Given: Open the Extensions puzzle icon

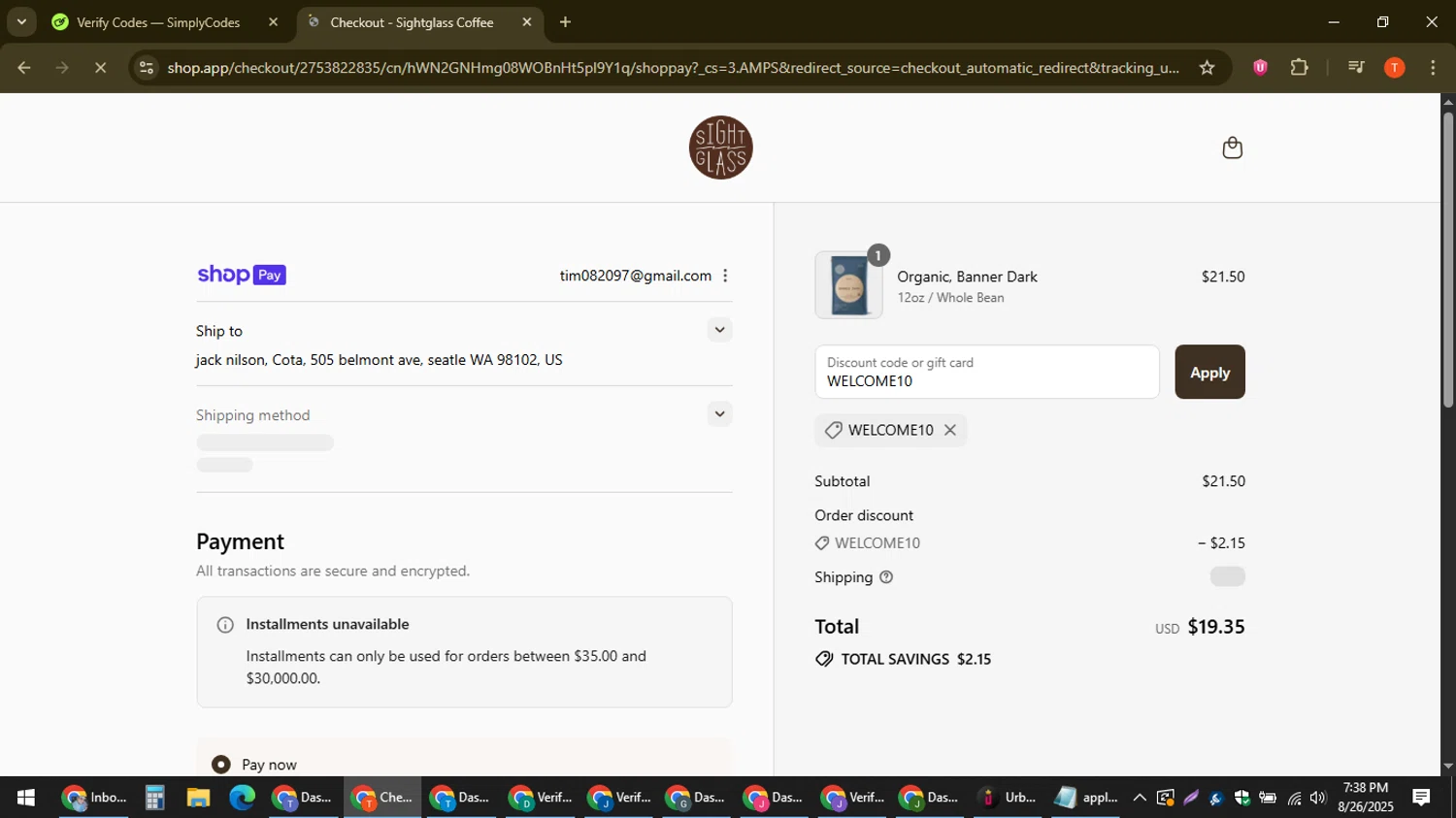Looking at the screenshot, I should 1299,68.
